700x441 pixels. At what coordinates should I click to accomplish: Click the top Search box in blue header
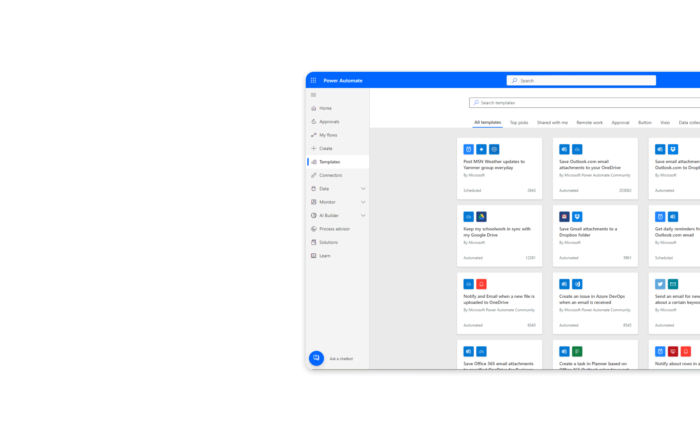tap(581, 80)
